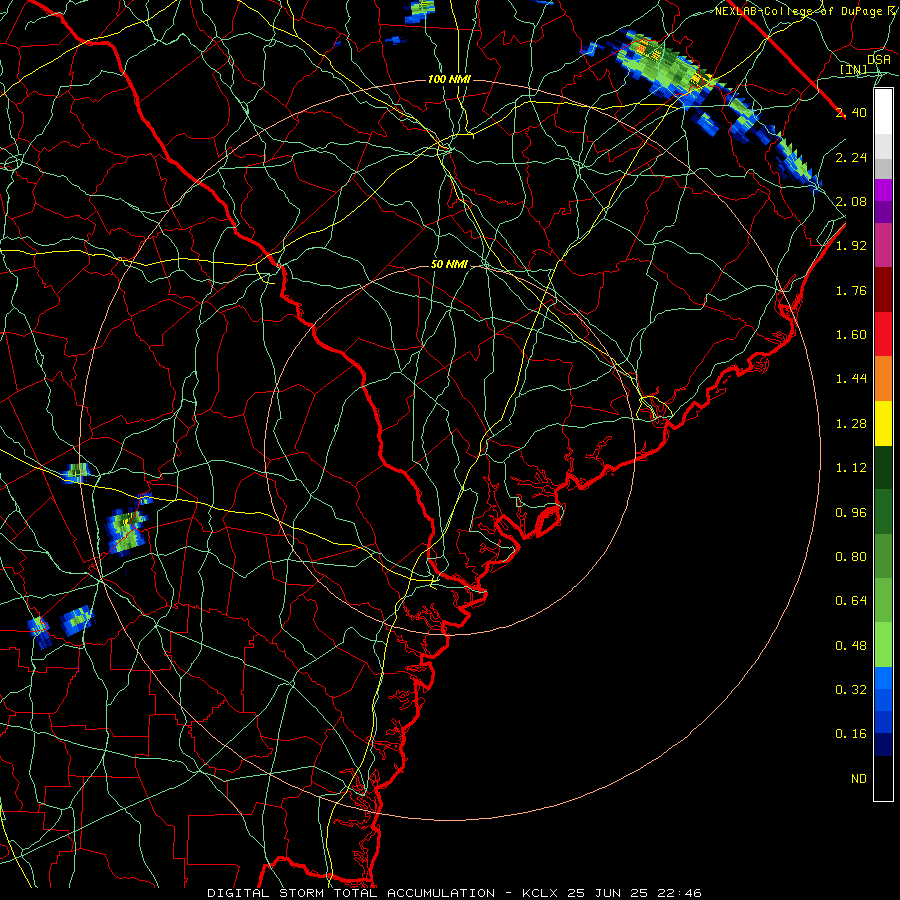Select the 2.40 legend value
Image resolution: width=900 pixels, height=900 pixels.
tap(851, 112)
